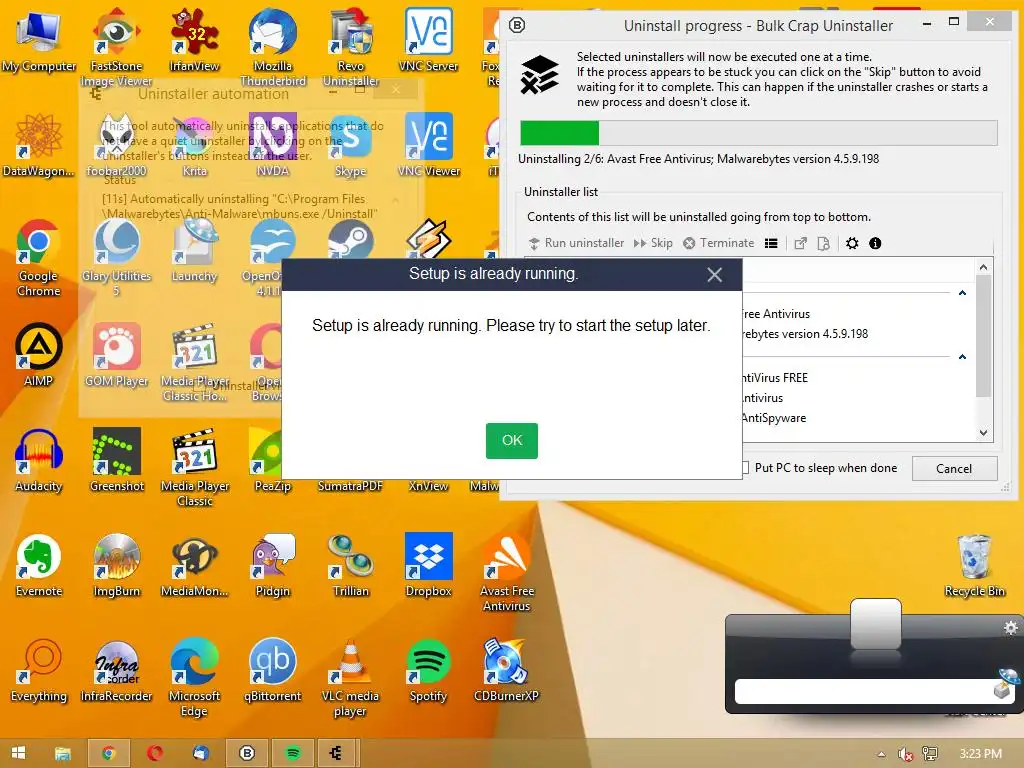Screen dimensions: 1024x768
Task: Click OK in Setup is already running dialog
Action: coord(511,441)
